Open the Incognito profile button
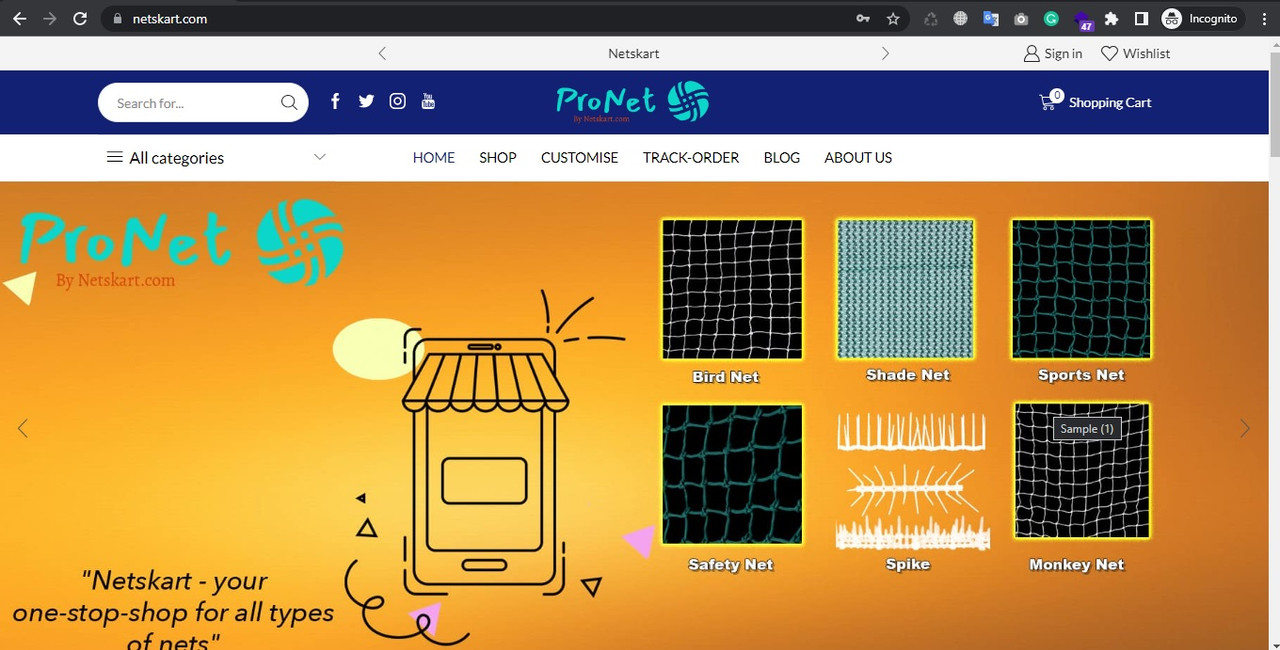Screen dimensions: 1280x650 point(1201,18)
